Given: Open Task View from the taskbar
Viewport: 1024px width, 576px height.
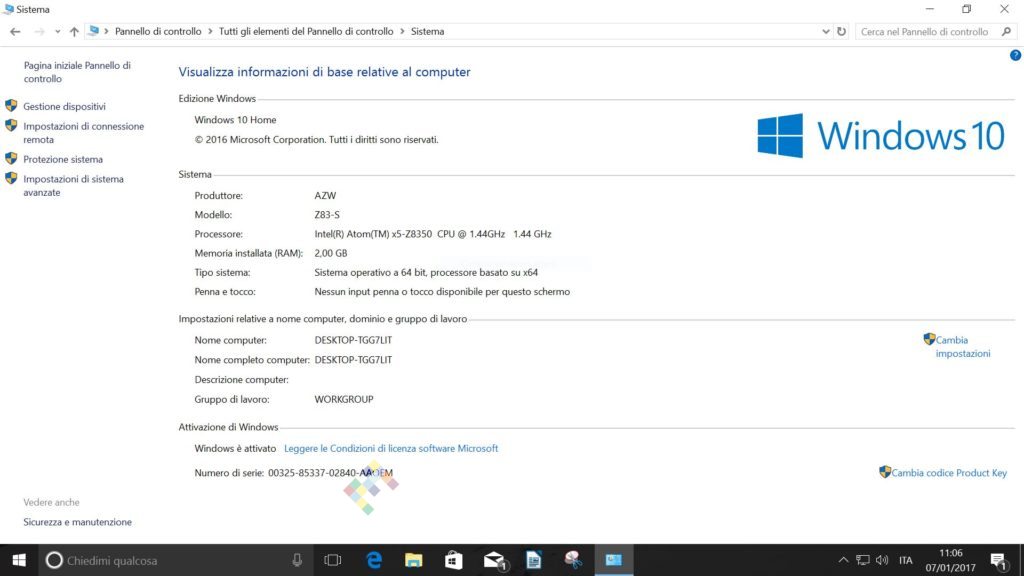Looking at the screenshot, I should click(332, 560).
